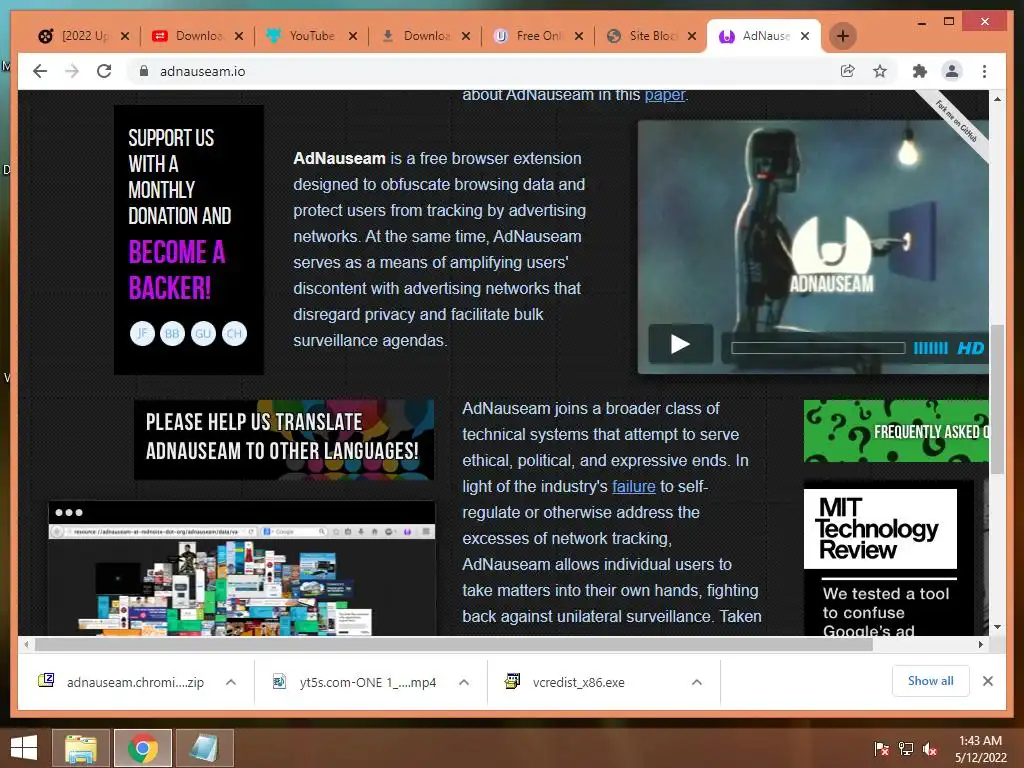This screenshot has height=768, width=1024.
Task: Close the Free Onl tab
Action: point(579,36)
